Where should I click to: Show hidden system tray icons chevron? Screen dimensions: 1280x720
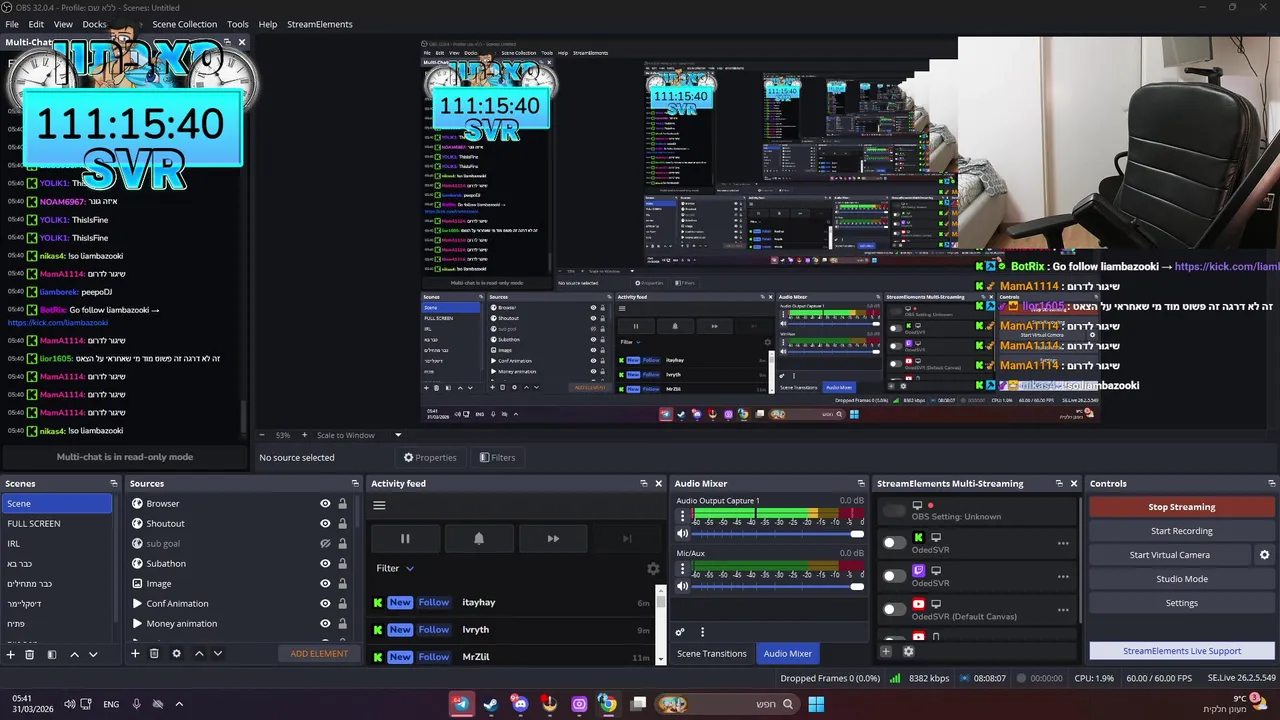(x=179, y=704)
